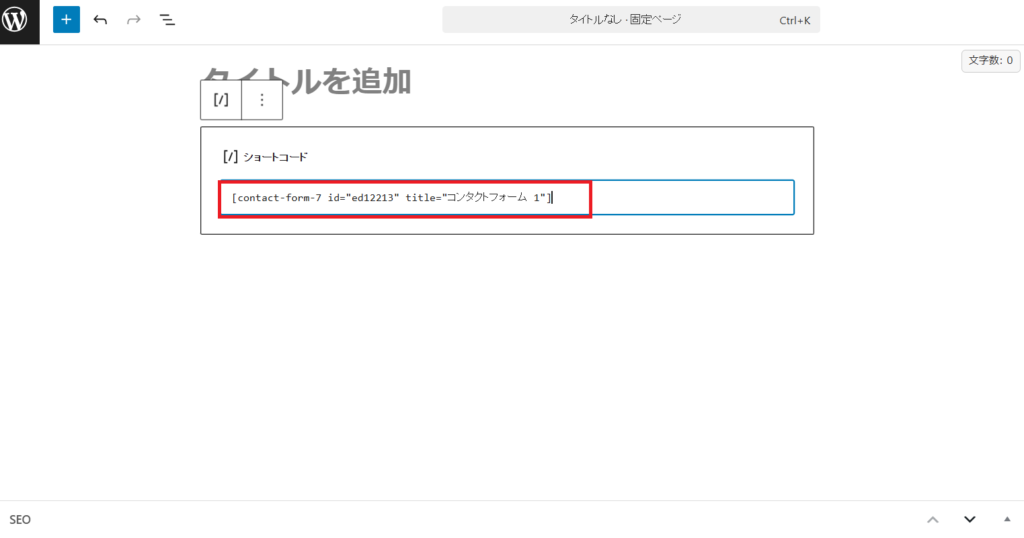Click the Ctrl+K shortcut hint
Image resolution: width=1024 pixels, height=538 pixels.
[x=796, y=20]
